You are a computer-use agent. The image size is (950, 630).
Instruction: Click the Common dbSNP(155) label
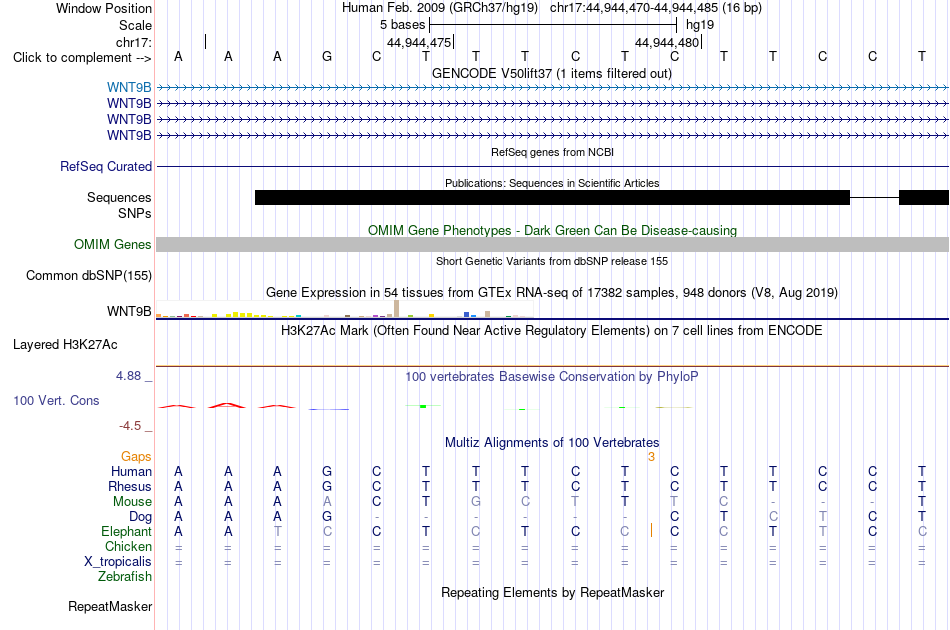[x=88, y=276]
